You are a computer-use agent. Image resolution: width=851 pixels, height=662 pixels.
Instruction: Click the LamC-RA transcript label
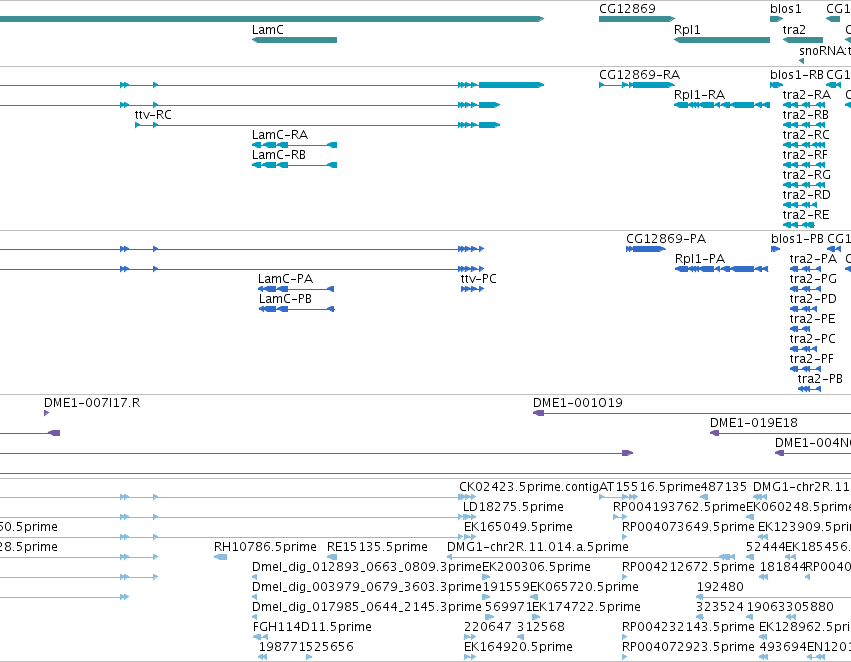point(280,135)
